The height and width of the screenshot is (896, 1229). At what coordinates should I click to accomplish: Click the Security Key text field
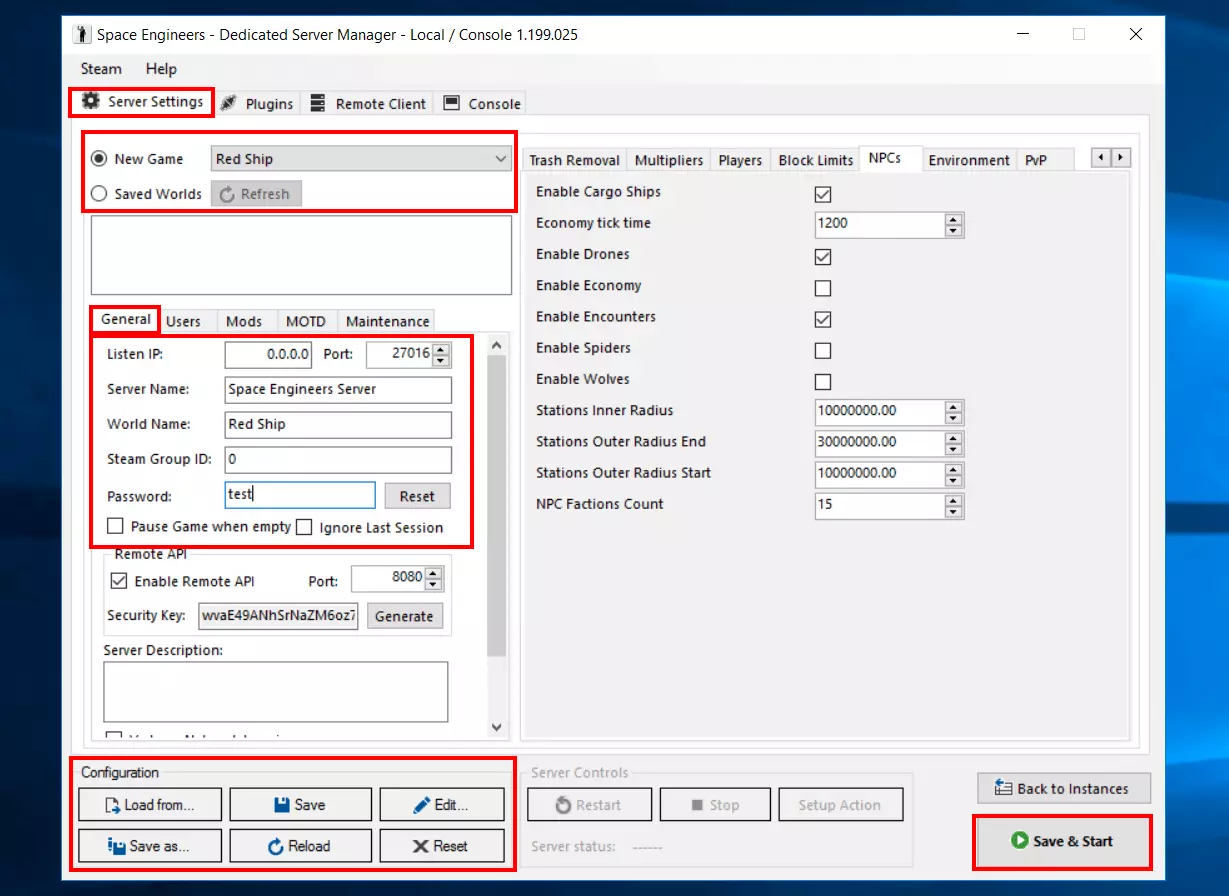pos(279,616)
